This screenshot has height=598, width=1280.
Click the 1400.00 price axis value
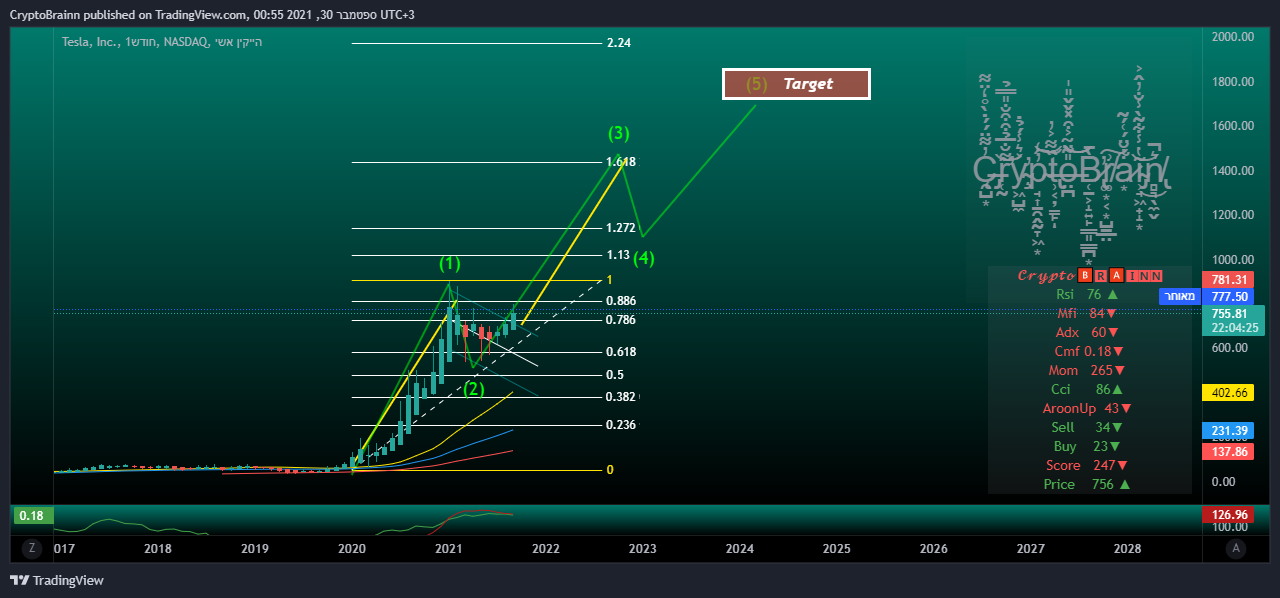point(1233,171)
